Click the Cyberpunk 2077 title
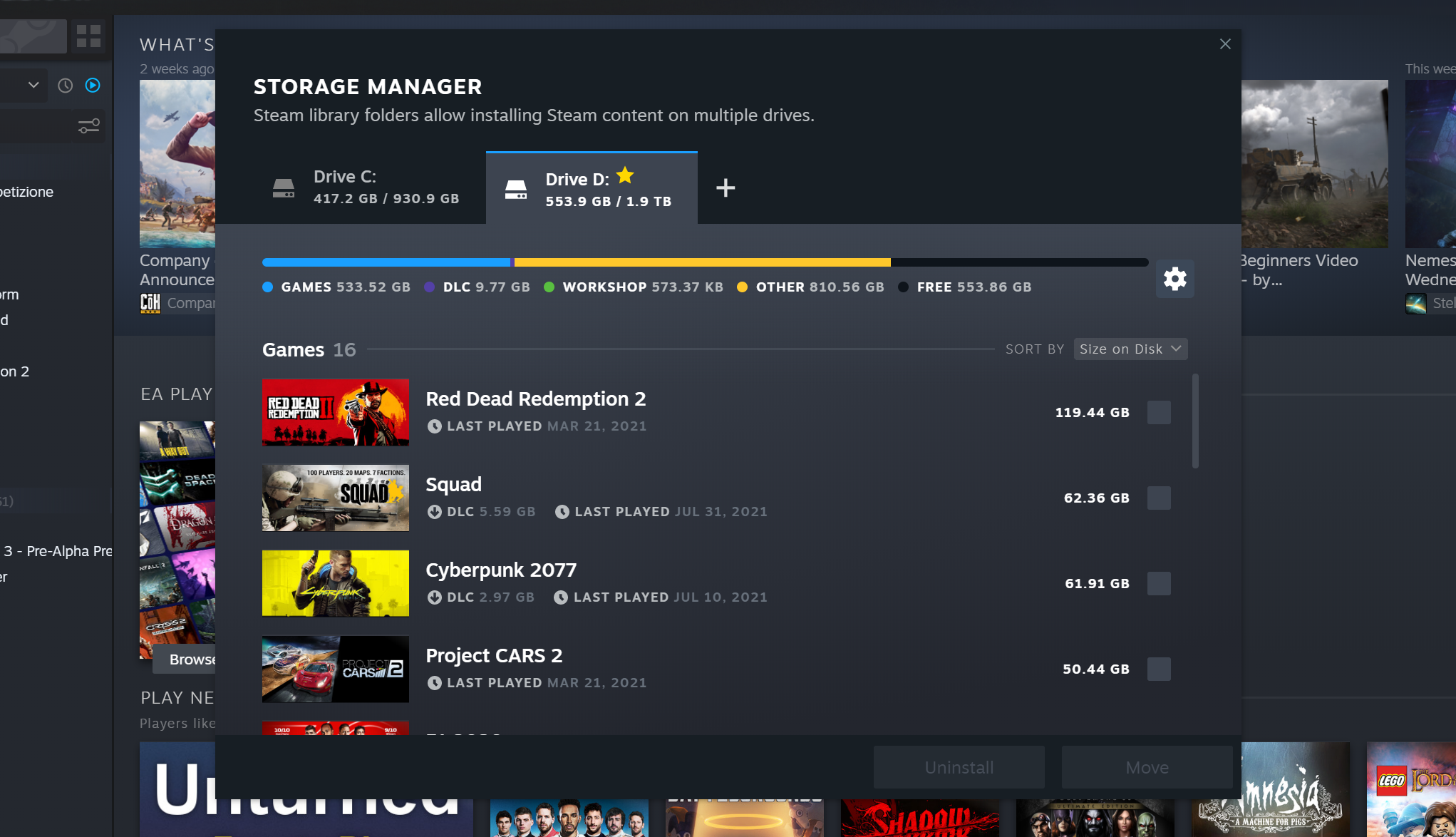1456x837 pixels. click(x=501, y=570)
